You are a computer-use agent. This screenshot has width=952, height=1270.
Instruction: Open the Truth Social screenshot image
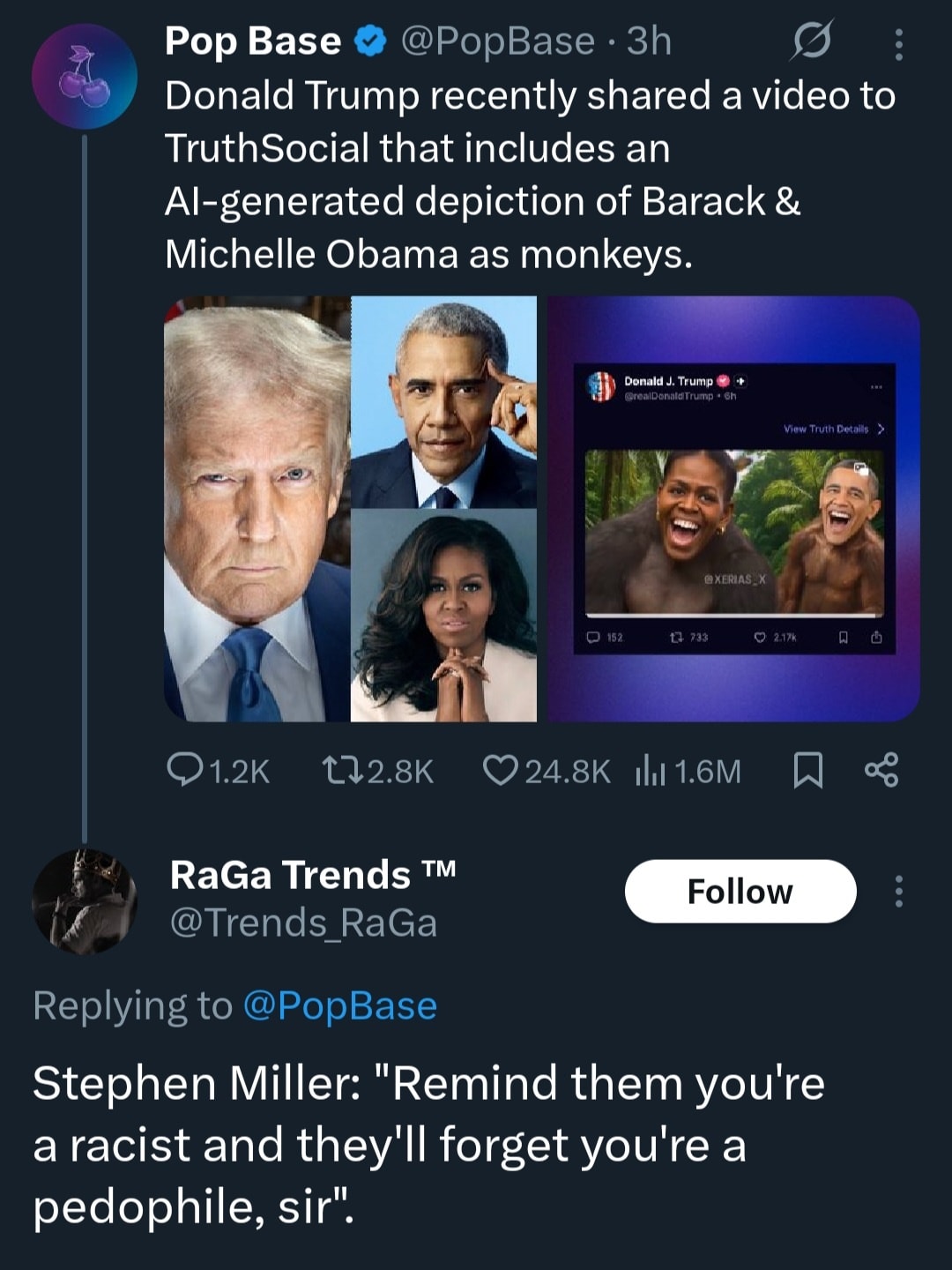pos(733,509)
